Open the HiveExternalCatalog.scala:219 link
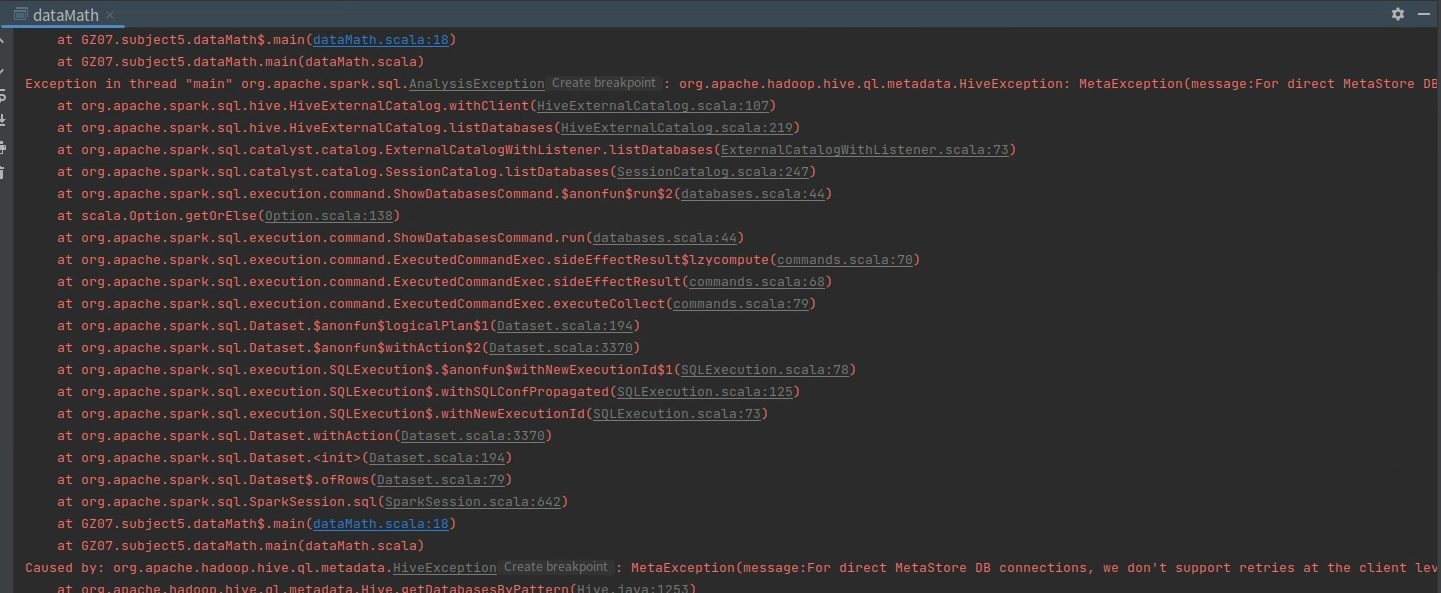This screenshot has width=1441, height=593. coord(680,128)
